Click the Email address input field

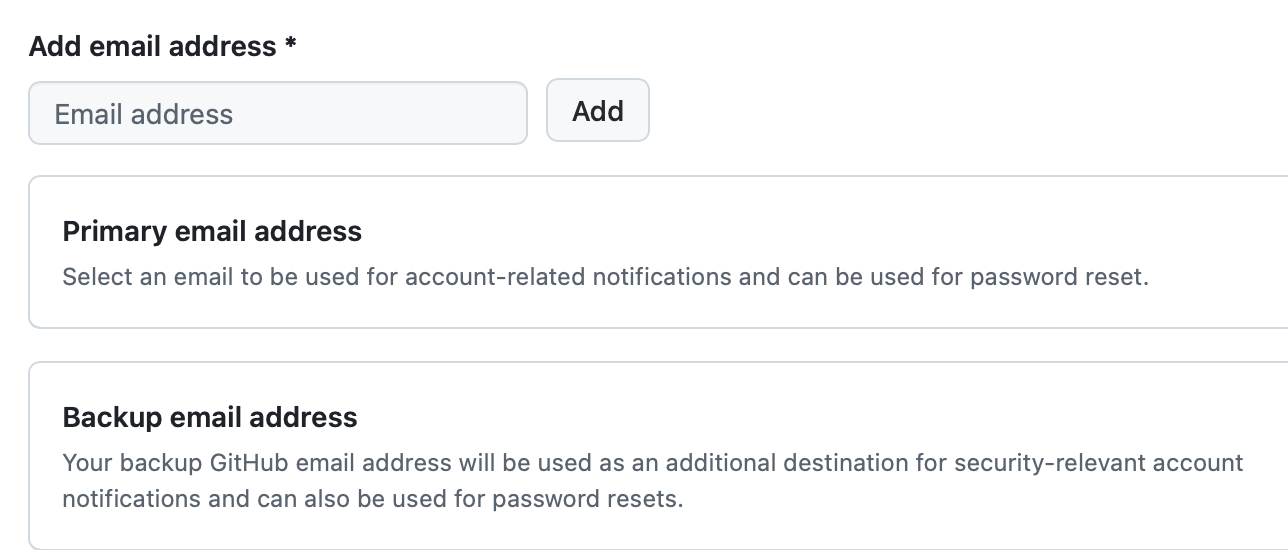[277, 113]
